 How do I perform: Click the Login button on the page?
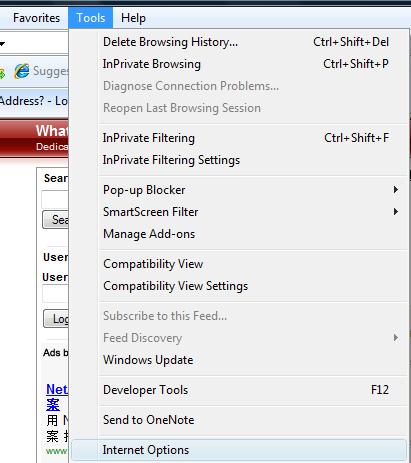coord(56,319)
